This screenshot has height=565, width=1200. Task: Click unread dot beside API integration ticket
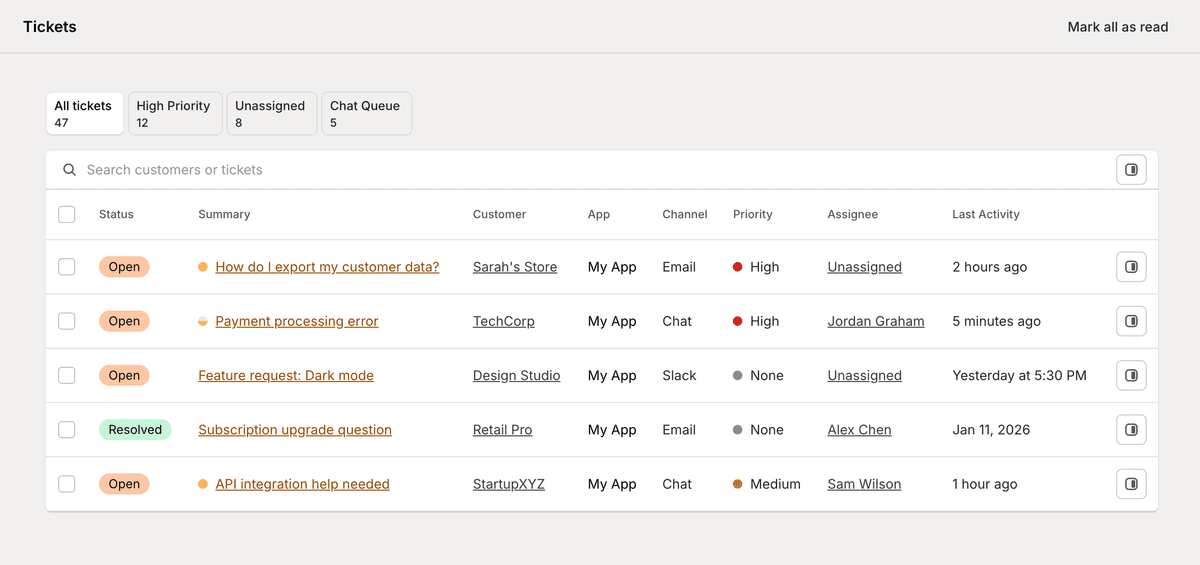203,484
